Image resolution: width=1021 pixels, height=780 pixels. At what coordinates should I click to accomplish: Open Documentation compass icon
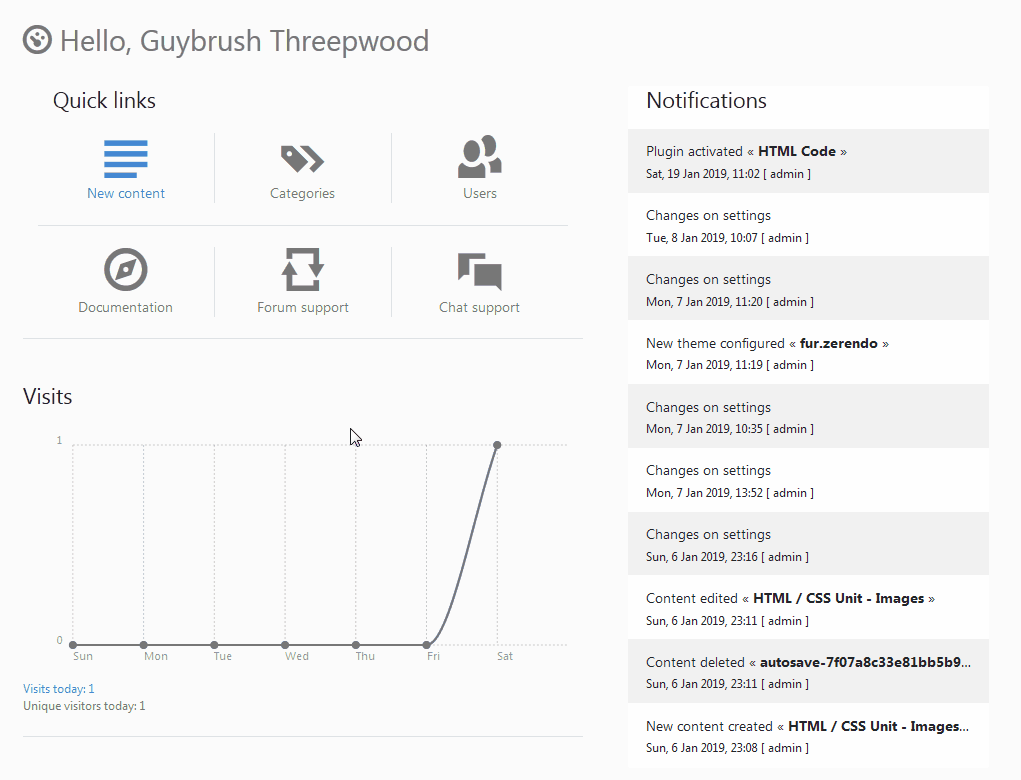pyautogui.click(x=126, y=270)
